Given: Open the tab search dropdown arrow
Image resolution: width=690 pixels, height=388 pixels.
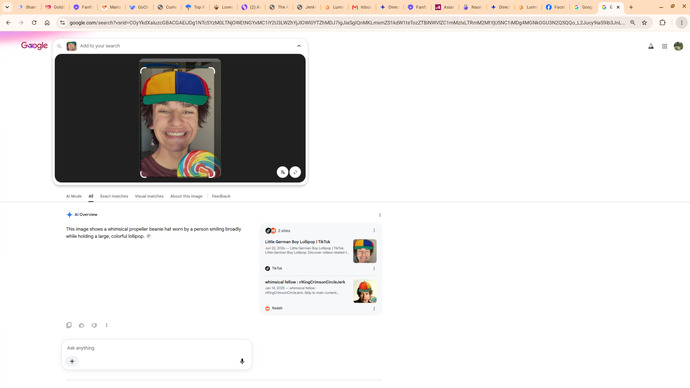Looking at the screenshot, I should (7, 7).
